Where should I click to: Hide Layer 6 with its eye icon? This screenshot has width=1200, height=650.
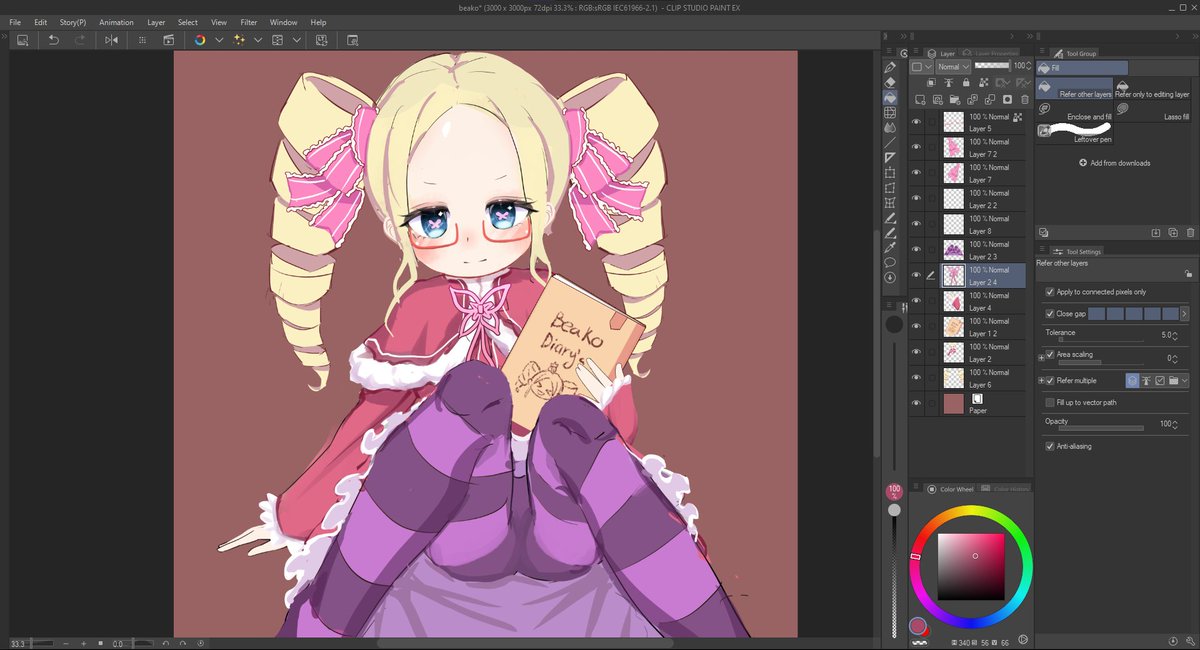click(x=916, y=377)
